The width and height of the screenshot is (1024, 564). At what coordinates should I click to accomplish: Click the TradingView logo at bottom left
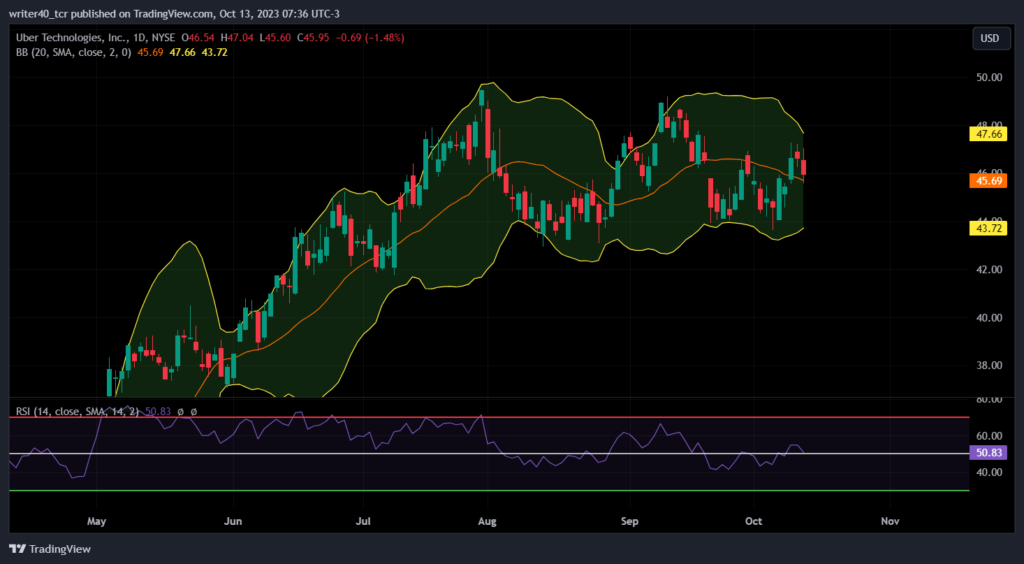coord(50,549)
